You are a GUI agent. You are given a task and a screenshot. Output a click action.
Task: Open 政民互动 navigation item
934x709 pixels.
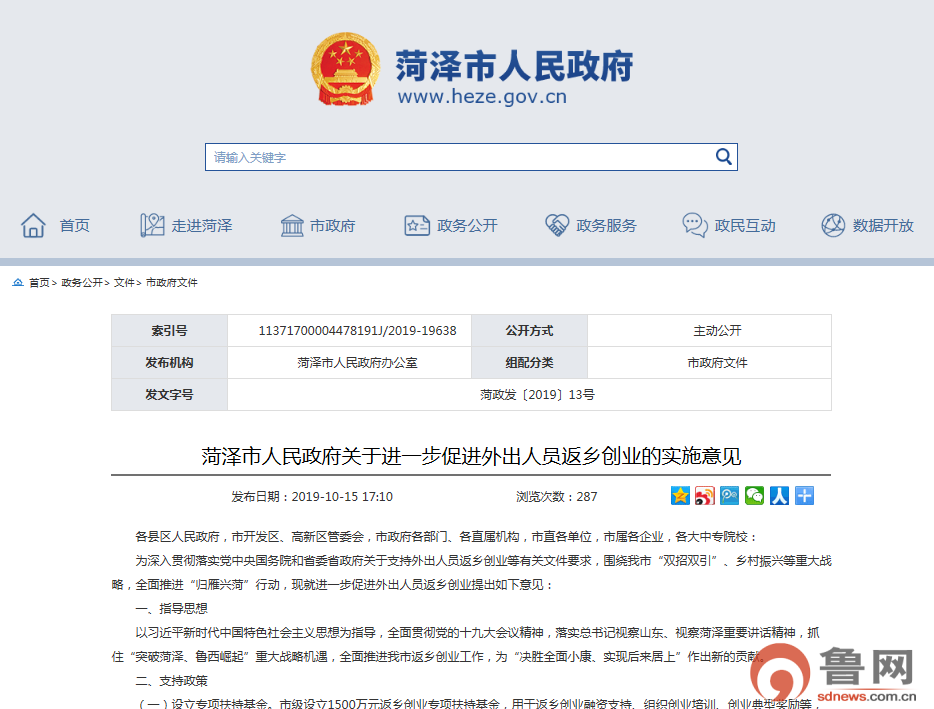pyautogui.click(x=728, y=226)
